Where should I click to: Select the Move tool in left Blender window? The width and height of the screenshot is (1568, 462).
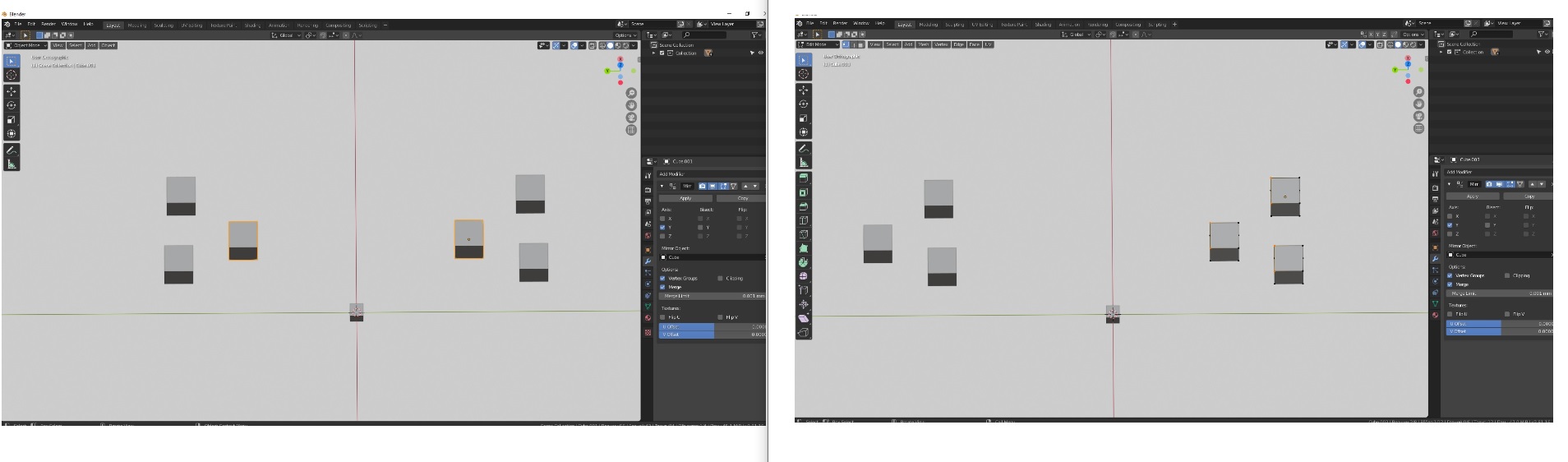(12, 91)
